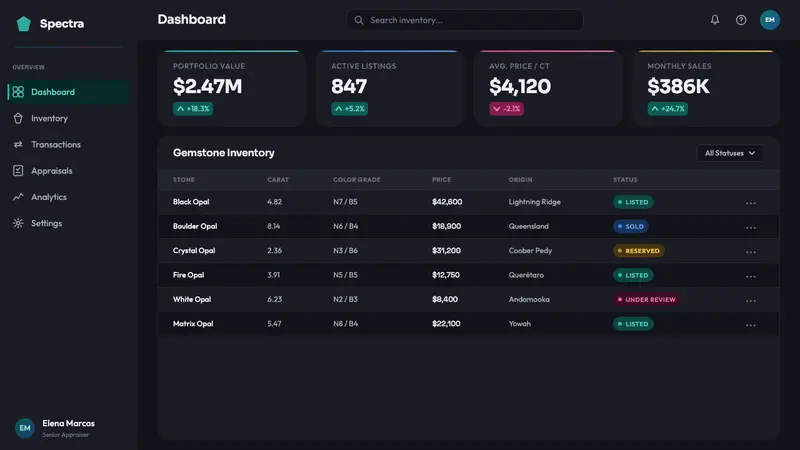Click the Matrix Opal stone name
800x450 pixels.
click(193, 324)
